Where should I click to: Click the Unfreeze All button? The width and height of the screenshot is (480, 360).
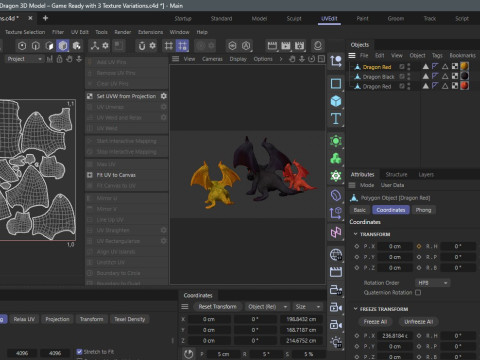click(x=418, y=322)
